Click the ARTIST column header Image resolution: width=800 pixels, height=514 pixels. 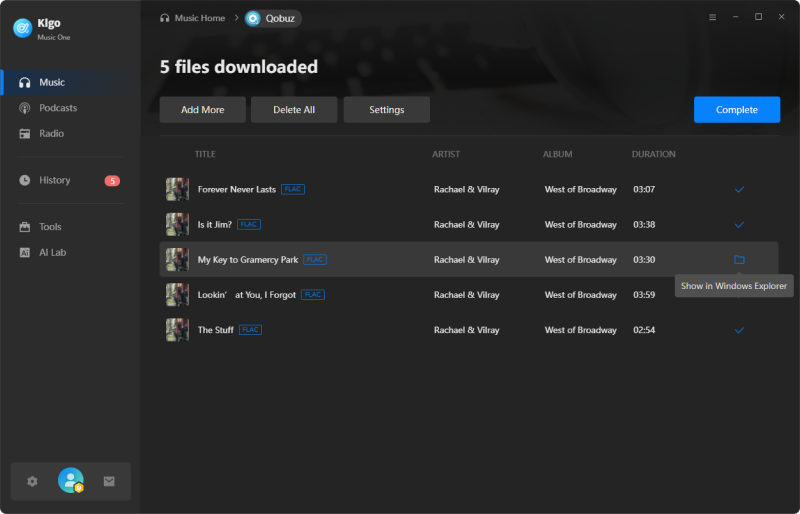point(446,154)
